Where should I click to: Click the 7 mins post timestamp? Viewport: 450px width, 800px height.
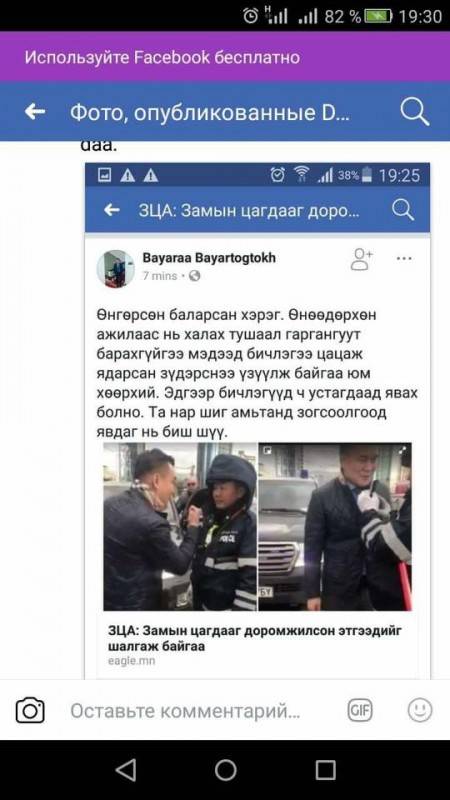coord(160,276)
